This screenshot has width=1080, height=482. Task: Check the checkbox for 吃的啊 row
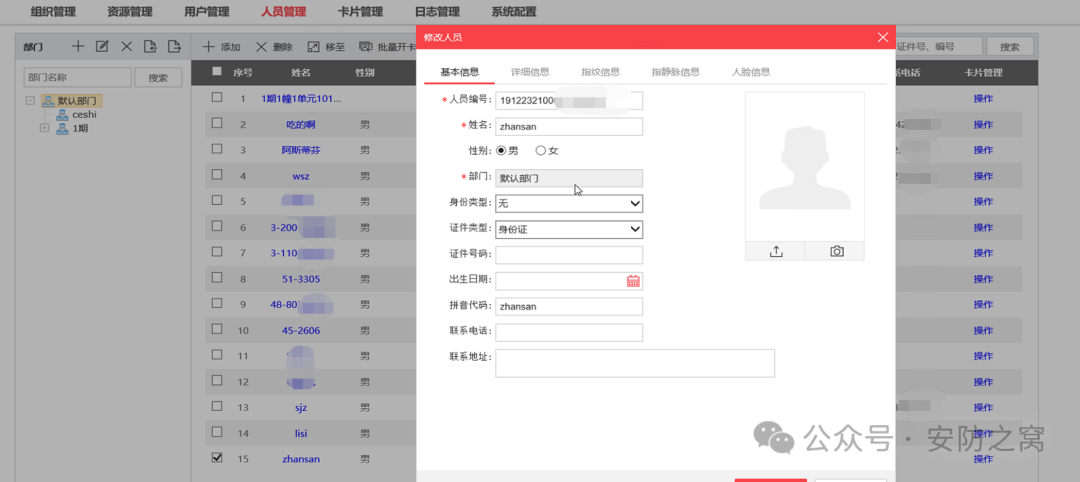pyautogui.click(x=217, y=123)
